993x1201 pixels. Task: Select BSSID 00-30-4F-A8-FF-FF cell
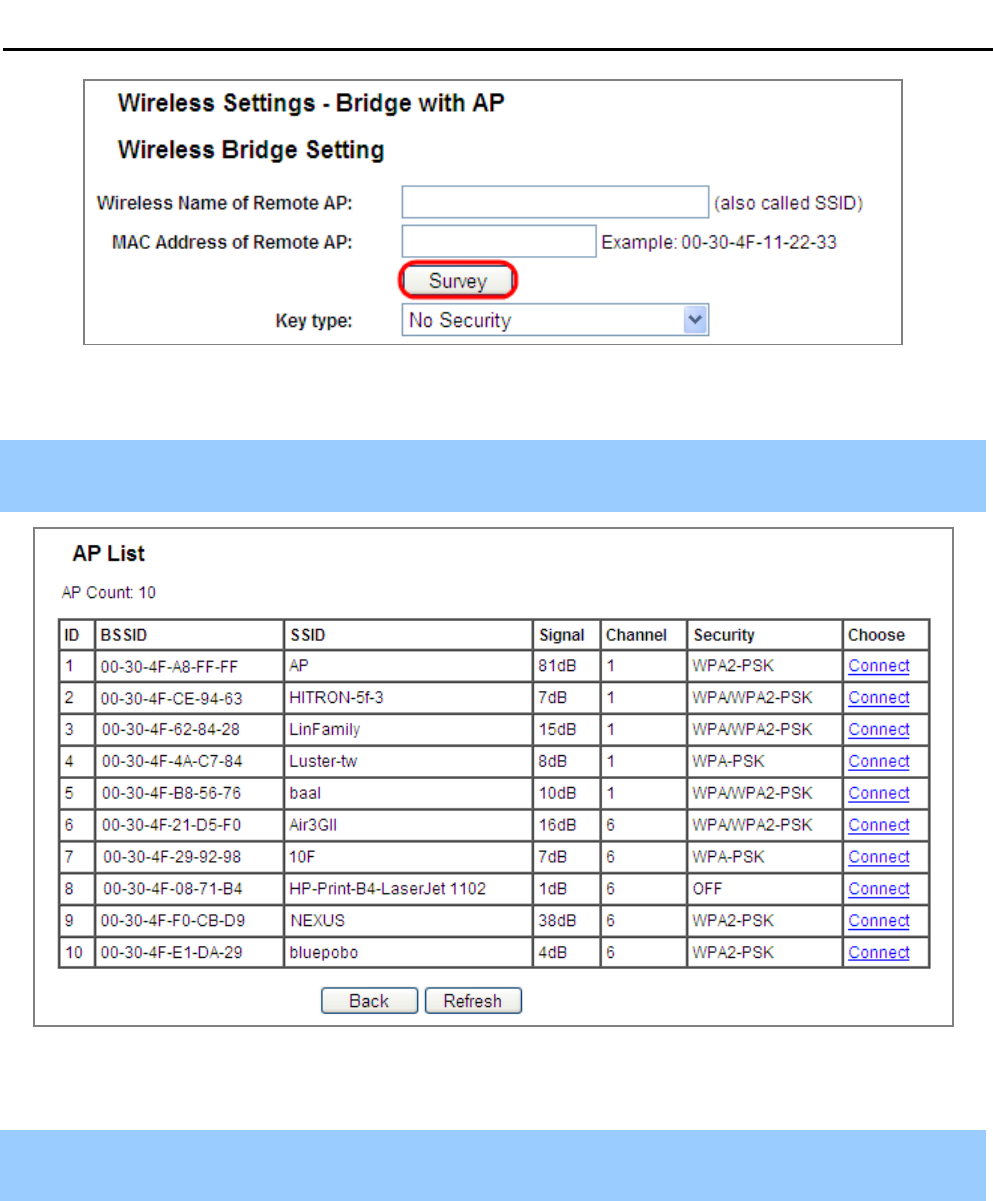[x=189, y=666]
